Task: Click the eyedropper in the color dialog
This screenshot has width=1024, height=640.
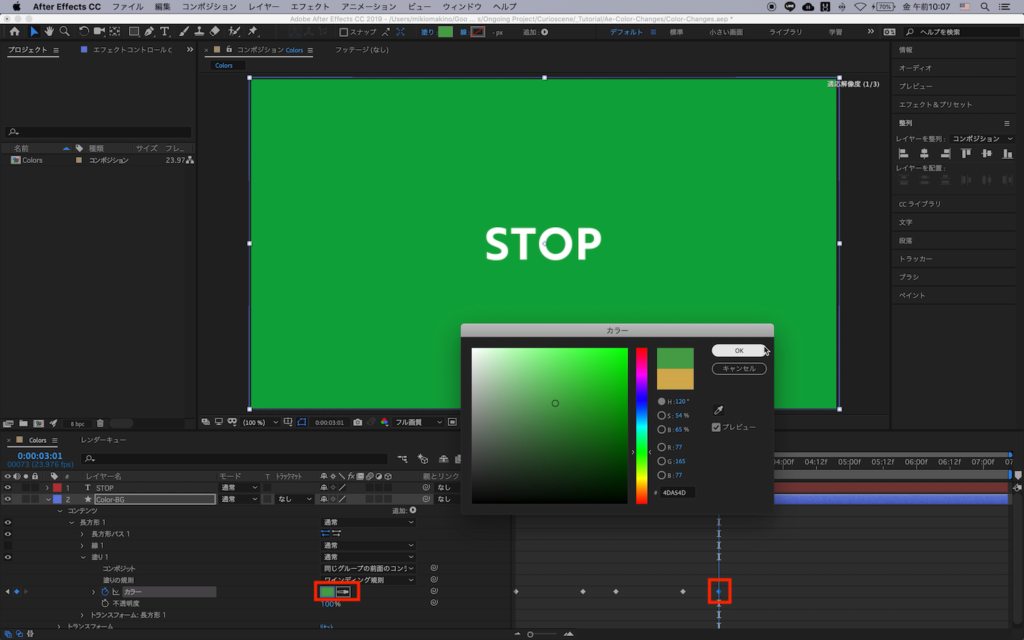Action: click(717, 410)
